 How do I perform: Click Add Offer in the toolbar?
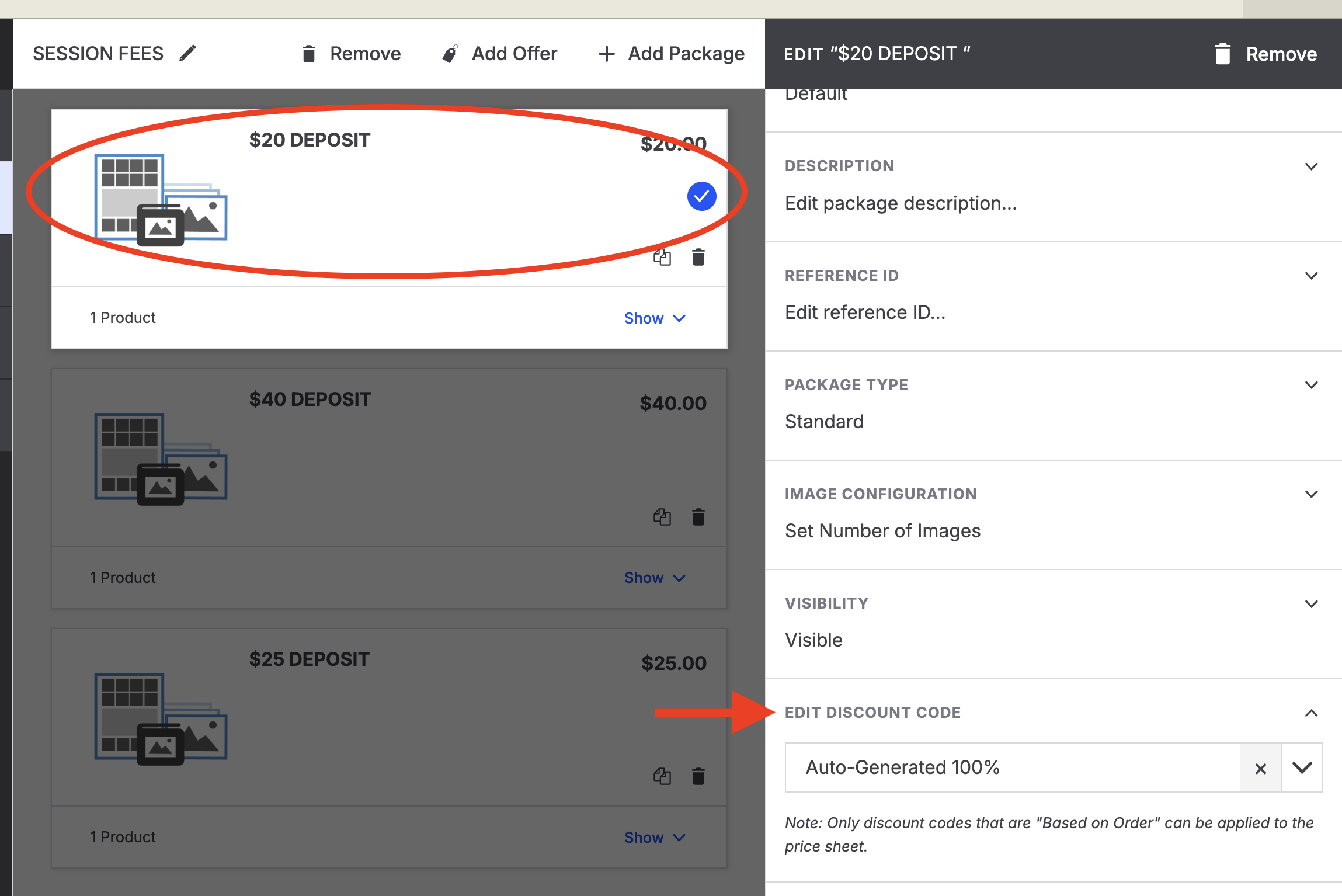500,54
